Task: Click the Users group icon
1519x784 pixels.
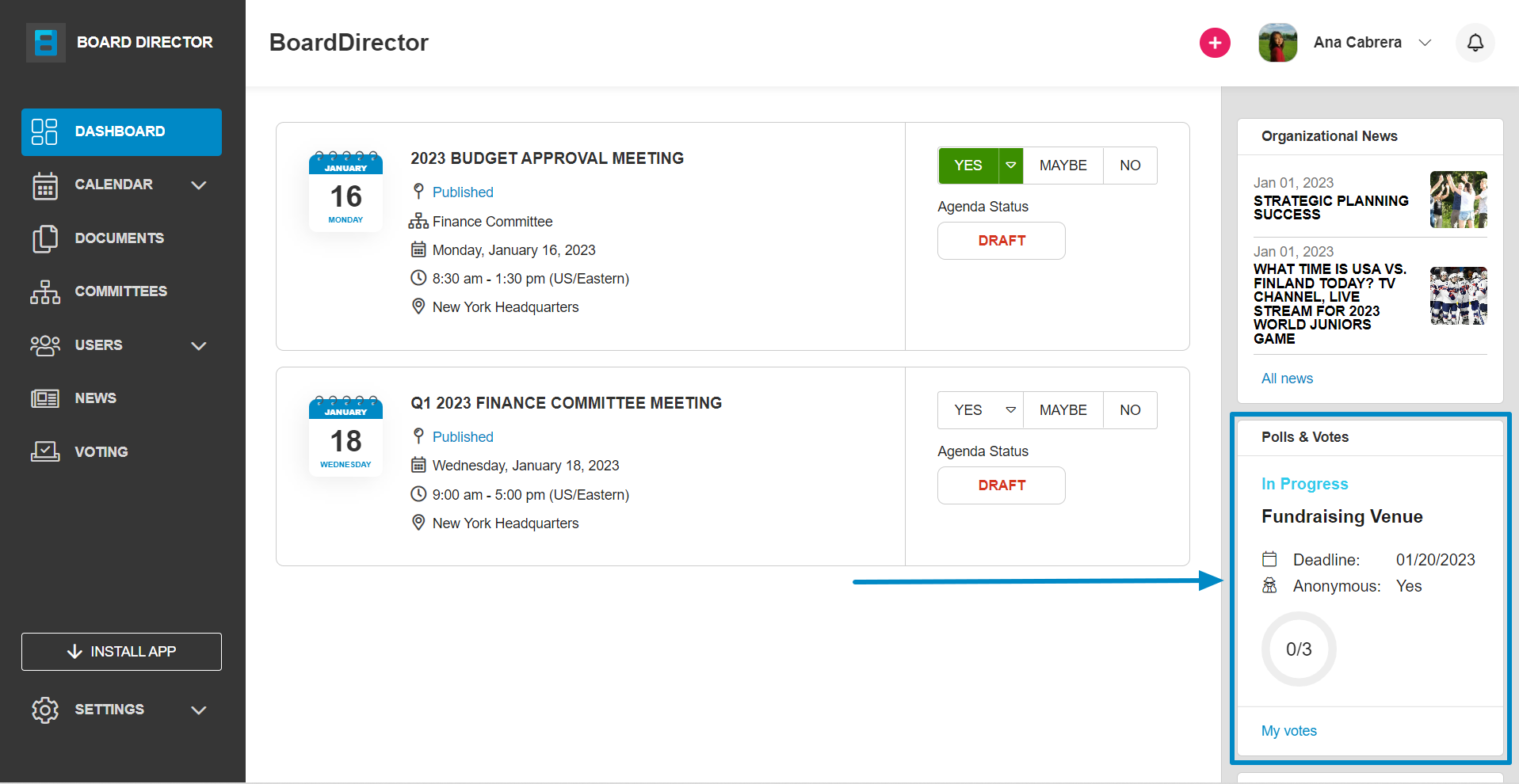Action: pos(45,345)
